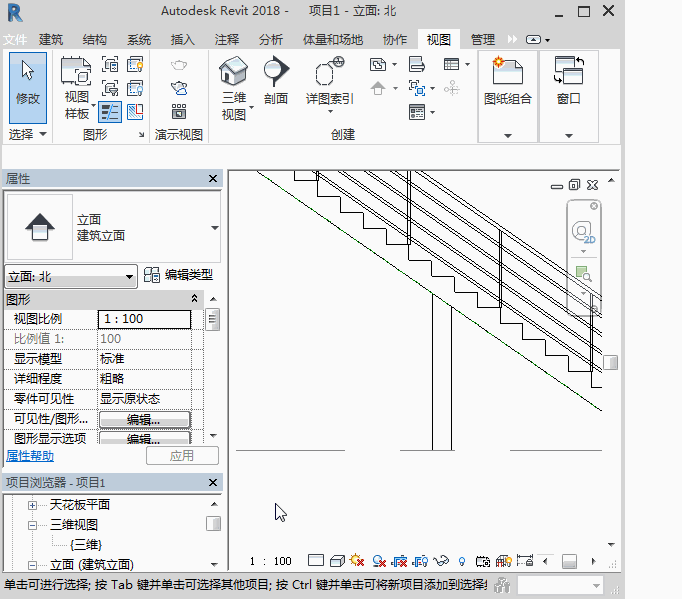Viewport: 682px width, 599px height.
Task: Switch to the 注释 ribbon tab
Action: tap(227, 40)
